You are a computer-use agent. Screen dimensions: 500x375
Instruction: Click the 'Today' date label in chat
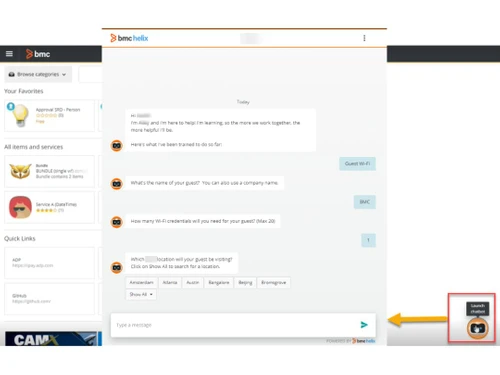click(243, 102)
